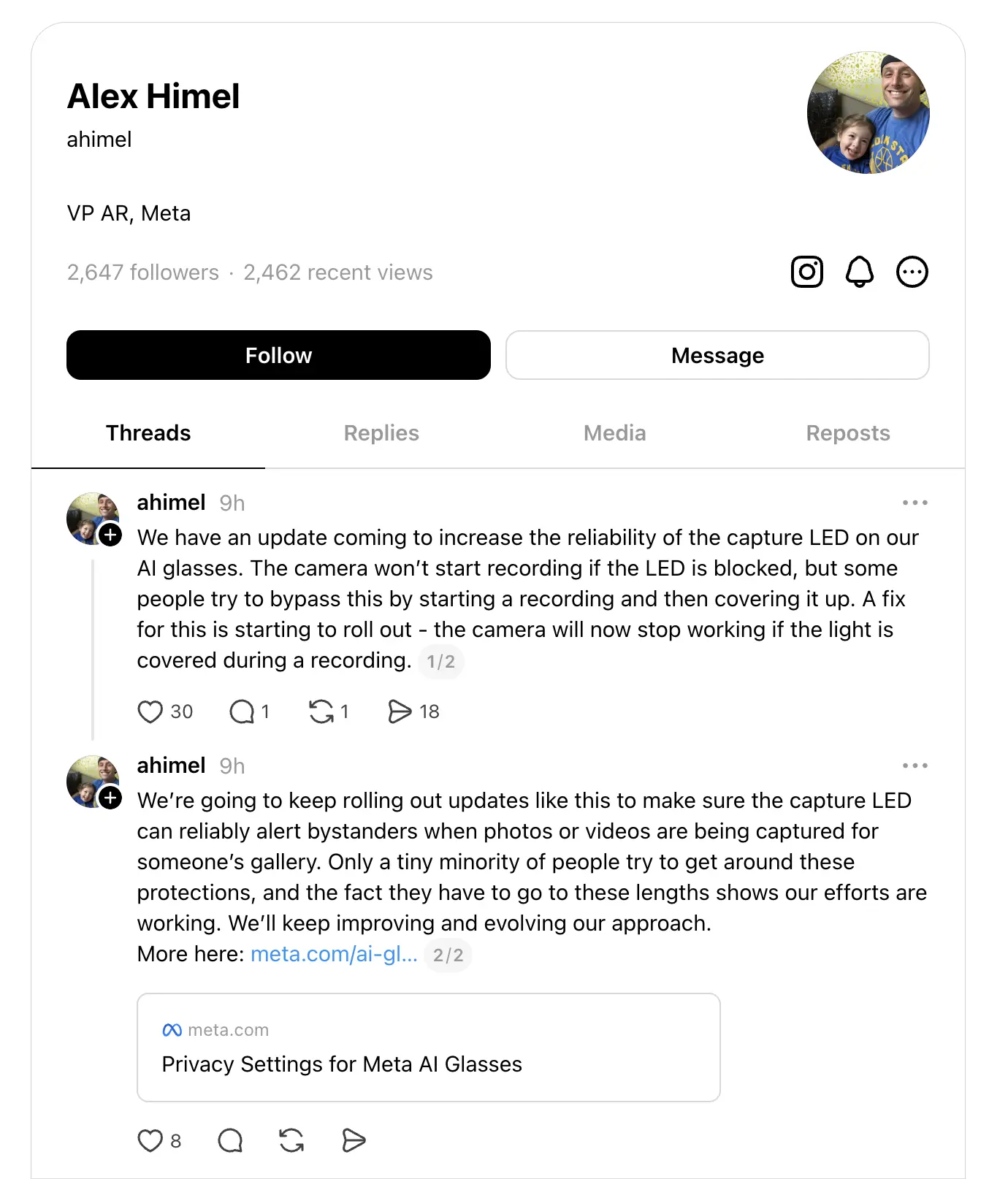Open Privacy Settings for Meta AI Glasses card

(x=429, y=1048)
